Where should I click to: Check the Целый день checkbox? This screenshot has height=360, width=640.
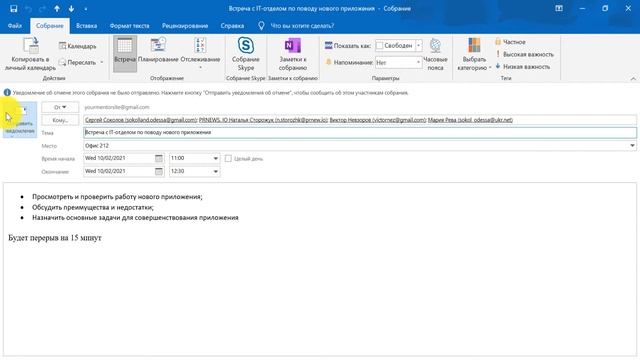point(228,158)
